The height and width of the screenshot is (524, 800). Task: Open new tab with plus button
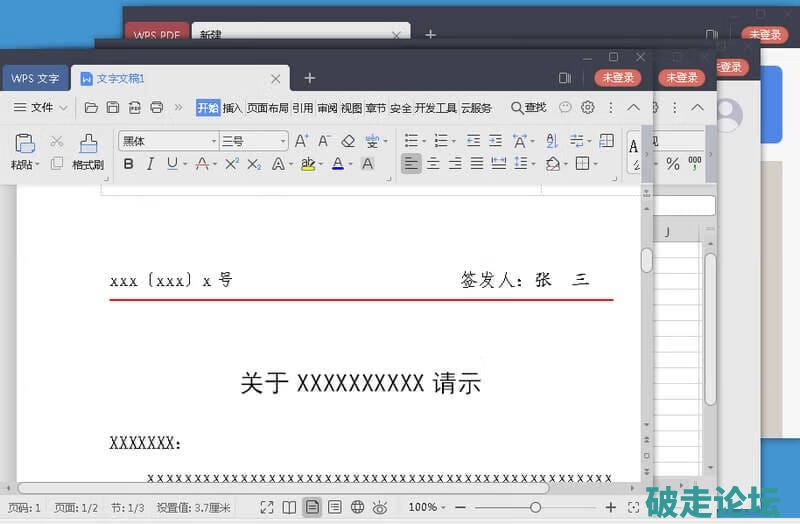point(310,78)
